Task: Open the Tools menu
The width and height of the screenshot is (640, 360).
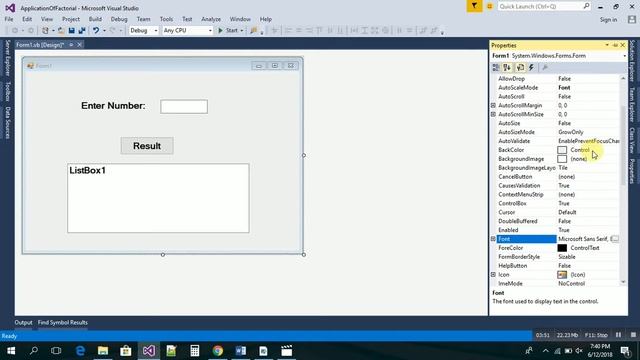Action: click(166, 19)
